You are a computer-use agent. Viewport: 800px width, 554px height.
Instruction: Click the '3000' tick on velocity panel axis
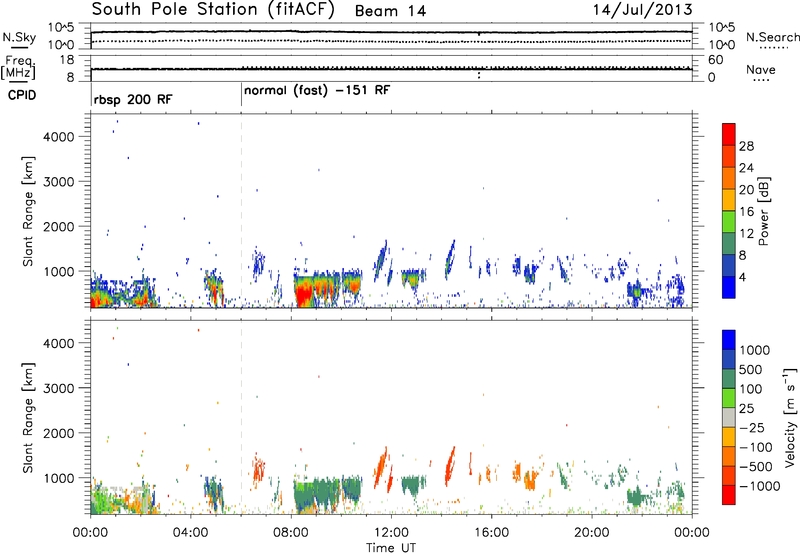(x=58, y=388)
